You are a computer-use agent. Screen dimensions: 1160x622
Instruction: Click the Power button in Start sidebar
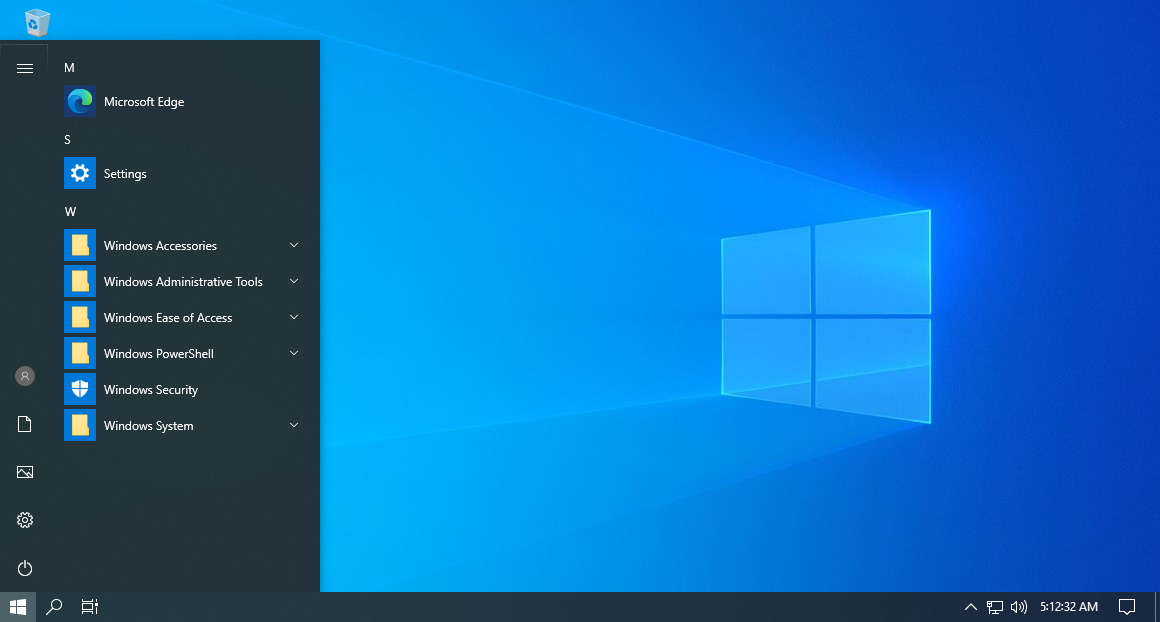click(x=24, y=568)
